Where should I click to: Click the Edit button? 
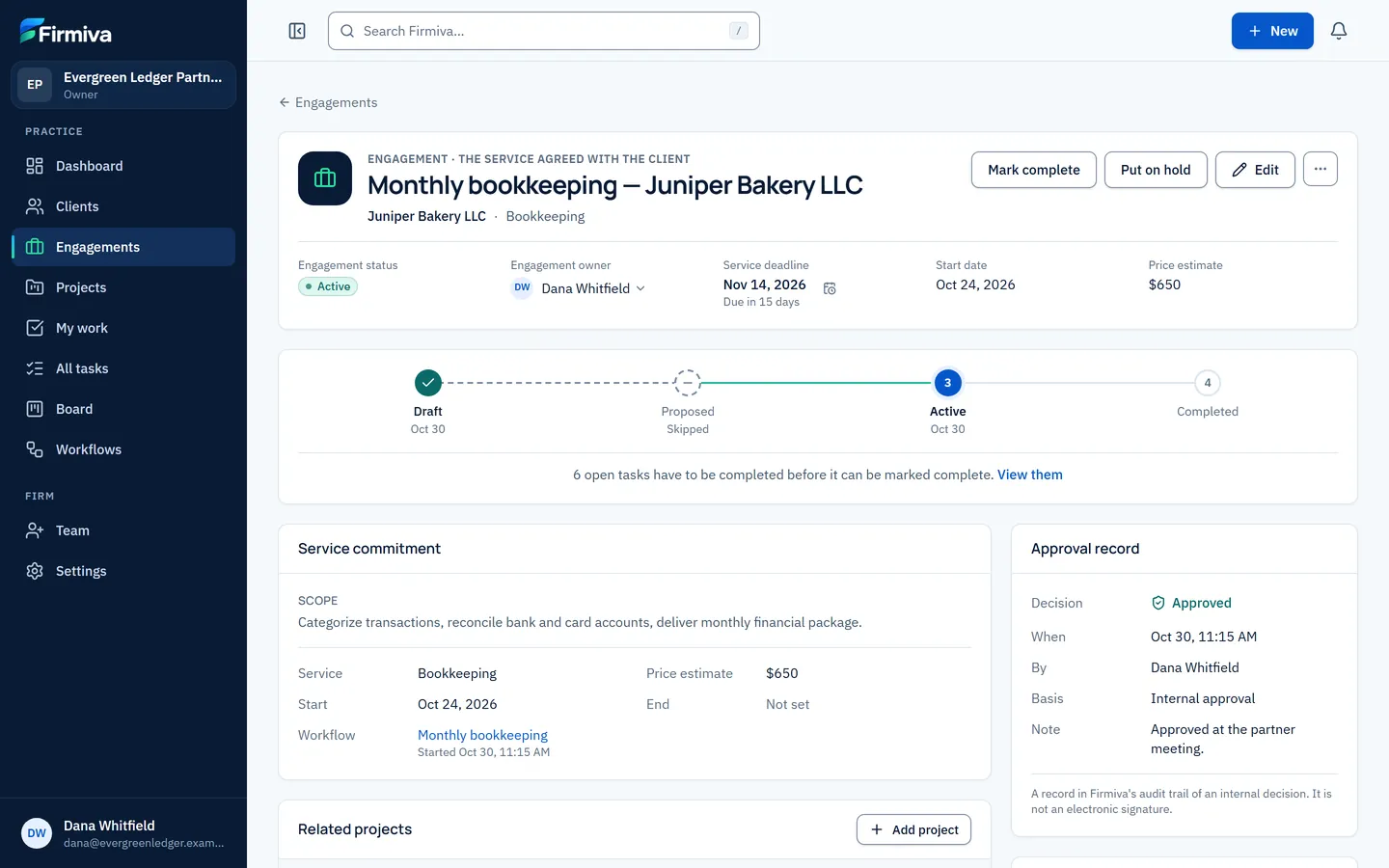tap(1255, 170)
